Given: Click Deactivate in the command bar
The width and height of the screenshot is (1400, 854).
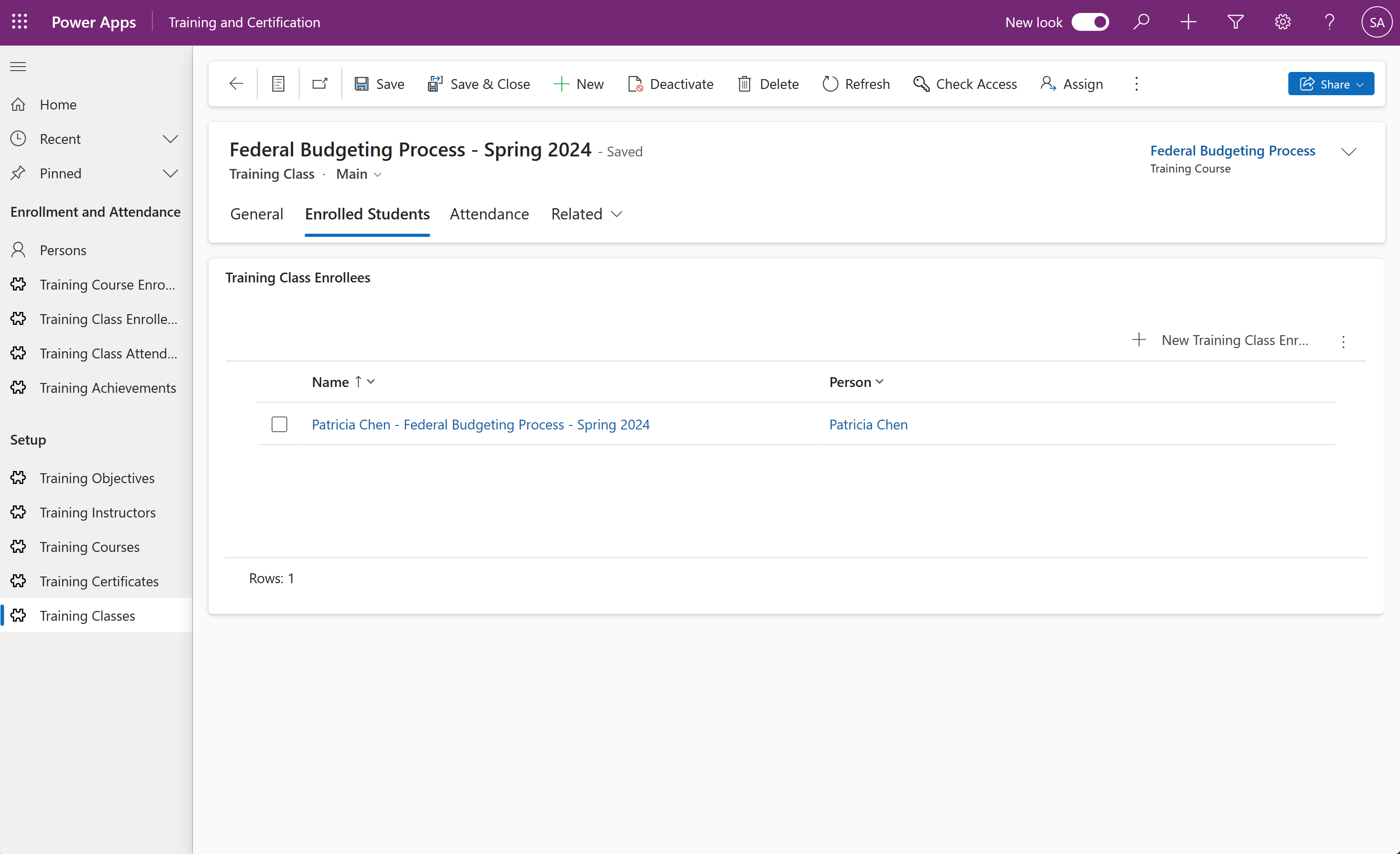Looking at the screenshot, I should (x=671, y=84).
